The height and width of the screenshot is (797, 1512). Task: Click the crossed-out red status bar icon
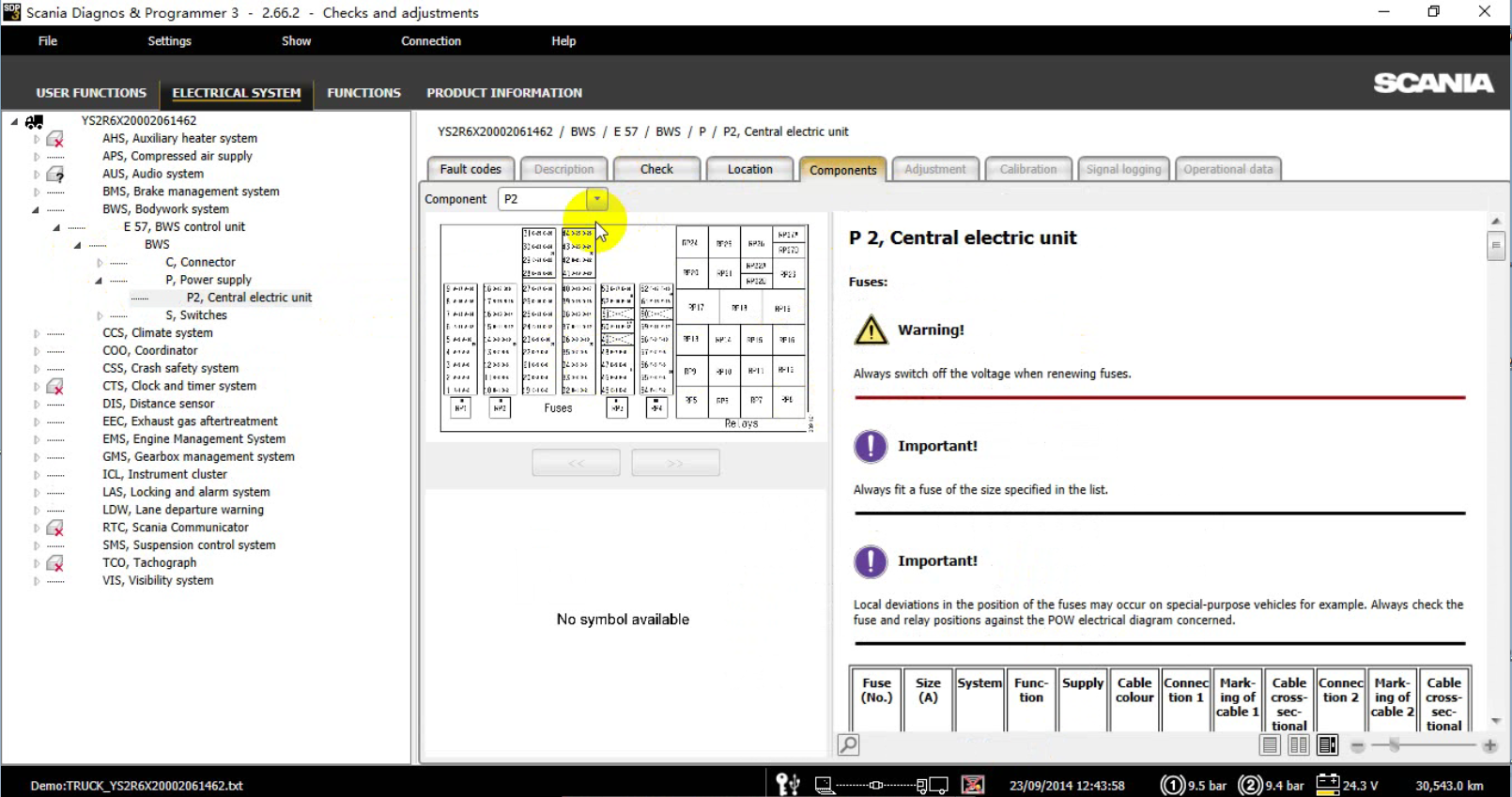(x=973, y=785)
